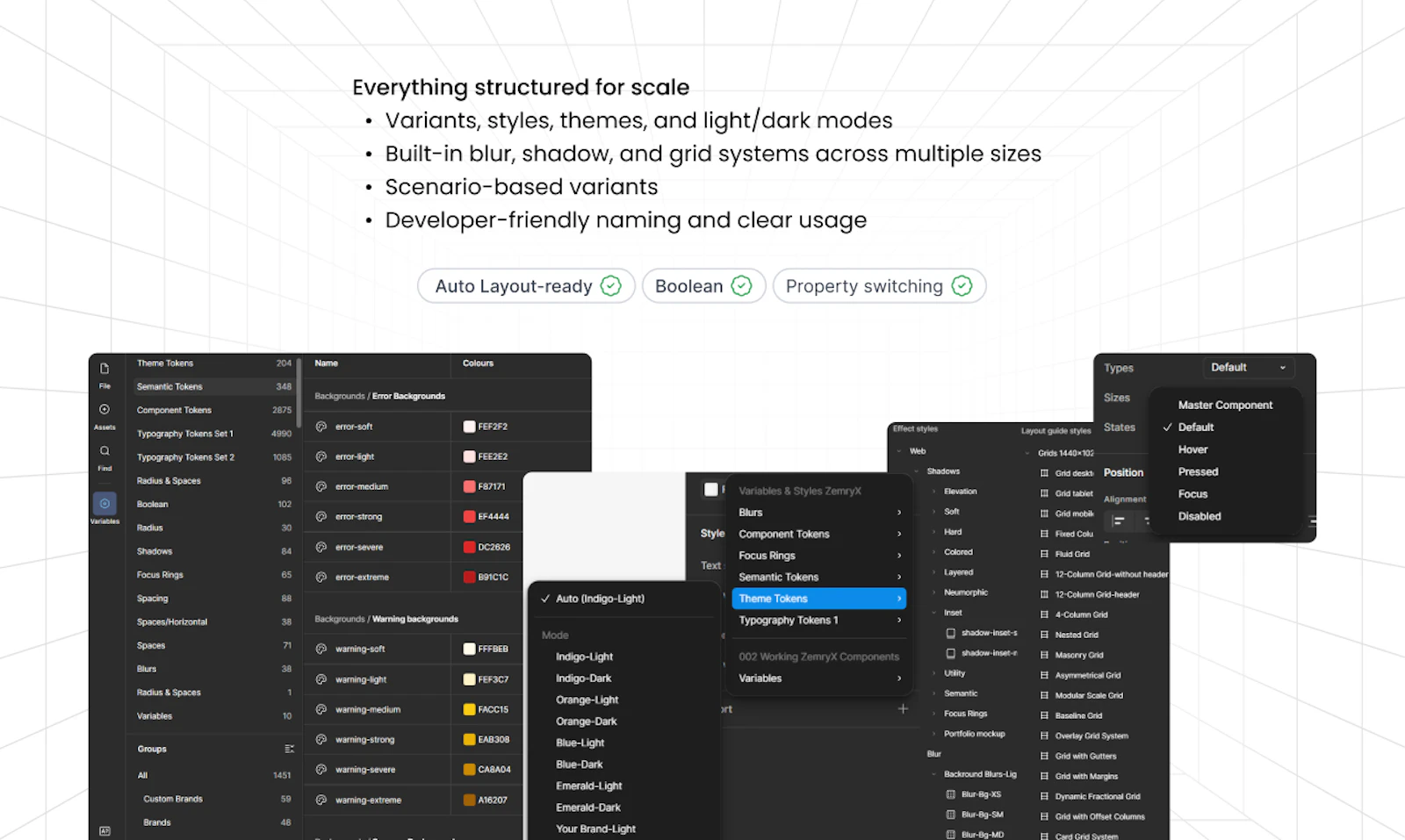Choose Hover from the States menu
This screenshot has width=1405, height=840.
1192,449
